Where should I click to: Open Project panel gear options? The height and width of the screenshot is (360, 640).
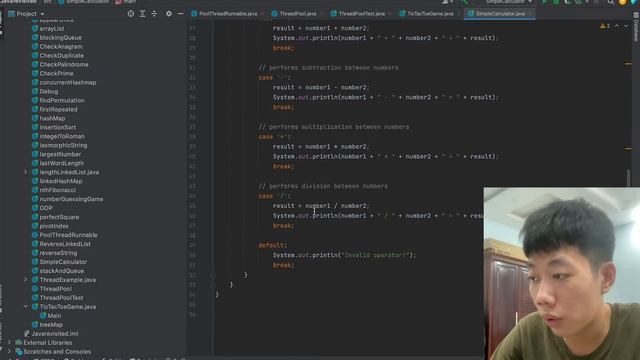169,13
